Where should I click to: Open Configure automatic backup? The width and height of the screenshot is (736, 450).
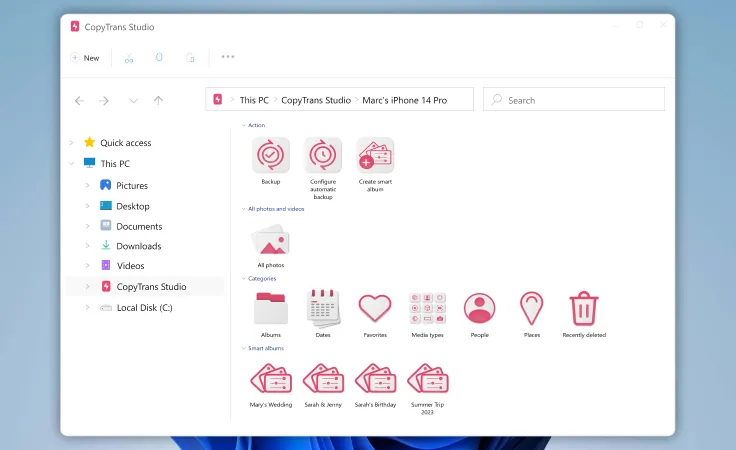323,155
